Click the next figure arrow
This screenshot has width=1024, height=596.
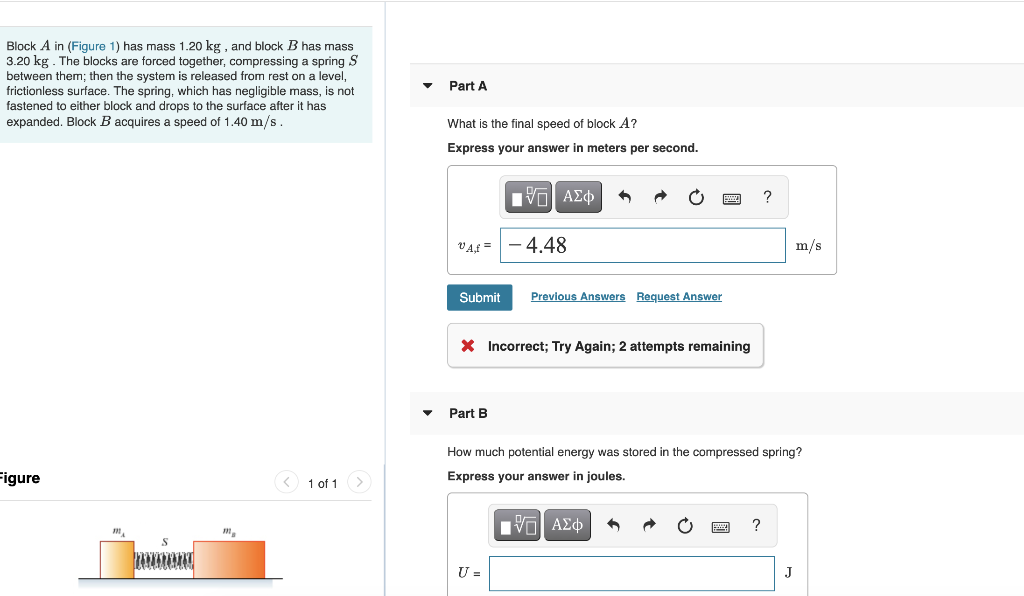[x=359, y=482]
